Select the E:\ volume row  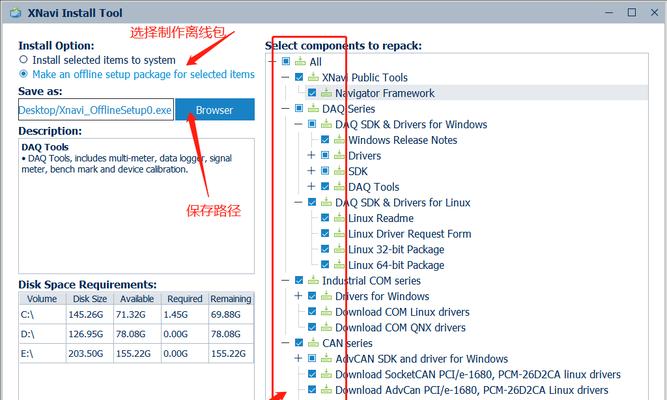[136, 354]
